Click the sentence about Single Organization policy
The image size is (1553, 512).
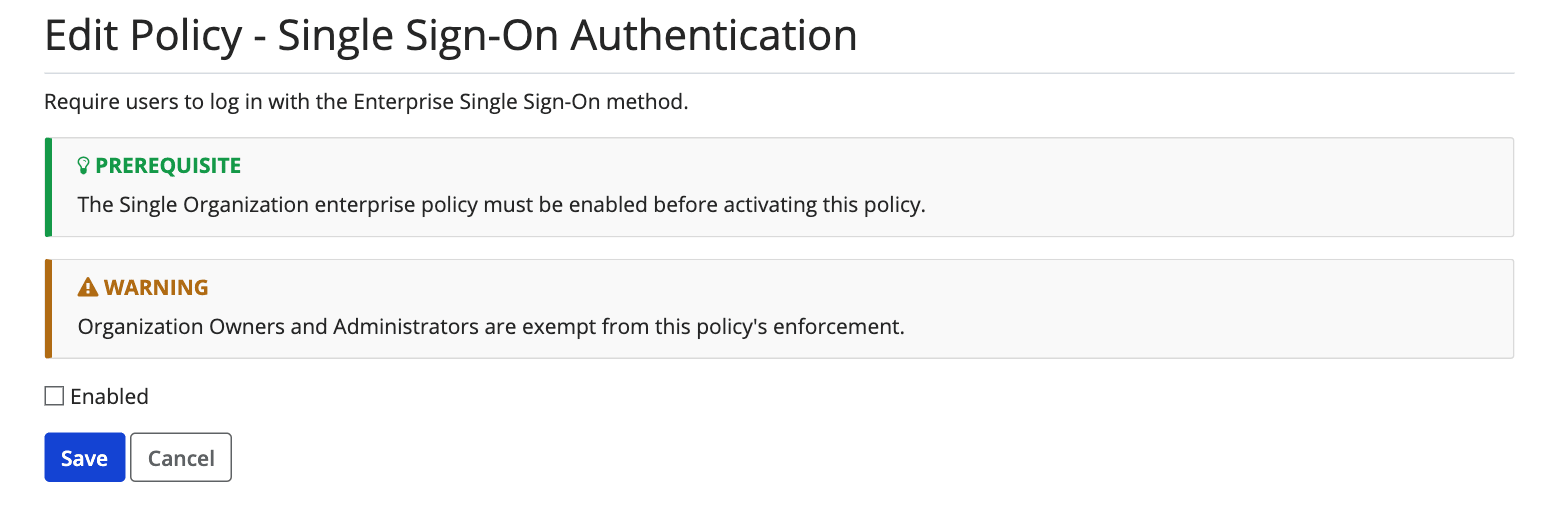point(502,205)
